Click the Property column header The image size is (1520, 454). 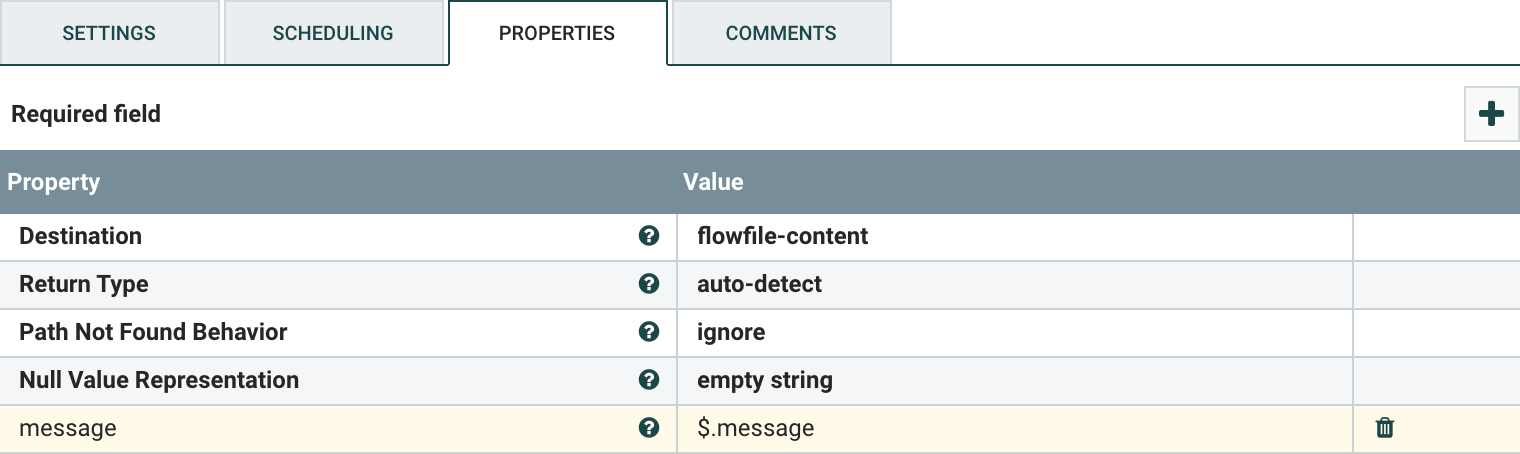54,182
